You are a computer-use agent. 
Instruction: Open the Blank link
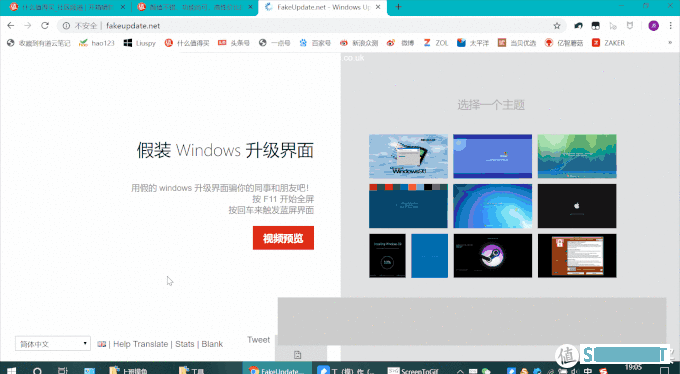pyautogui.click(x=212, y=344)
